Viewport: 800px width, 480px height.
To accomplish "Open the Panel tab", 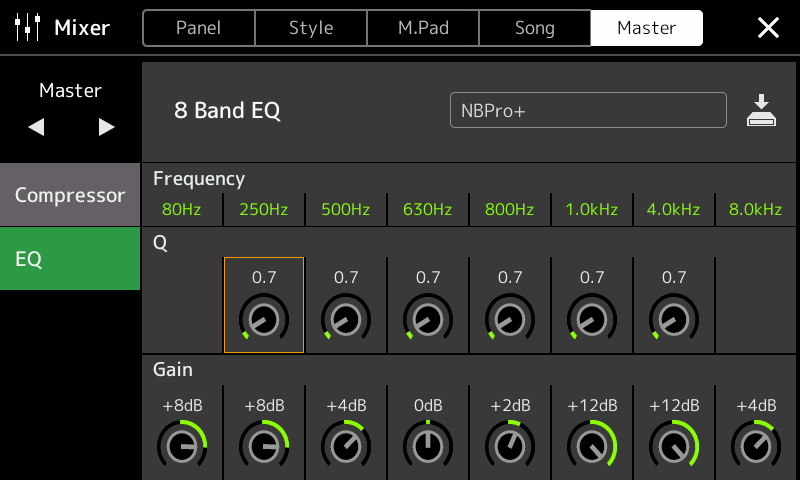I will (x=199, y=28).
